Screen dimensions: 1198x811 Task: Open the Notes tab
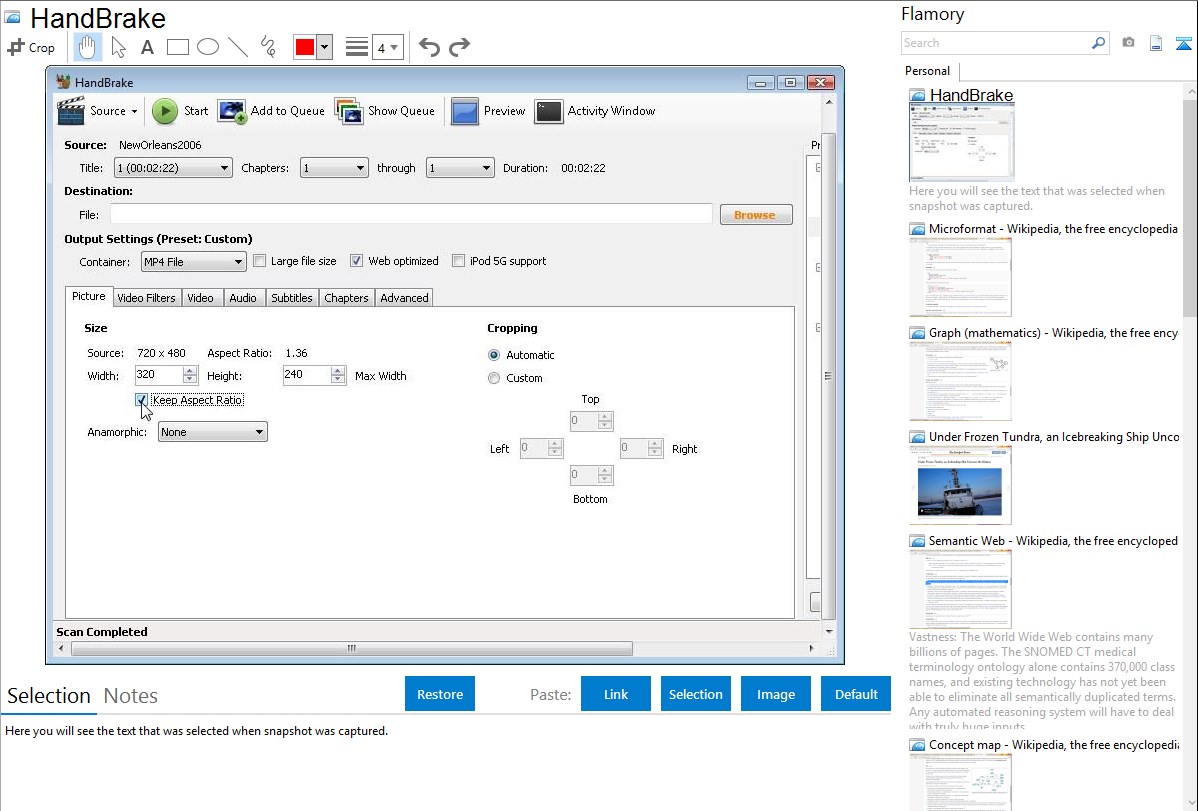pyautogui.click(x=130, y=696)
